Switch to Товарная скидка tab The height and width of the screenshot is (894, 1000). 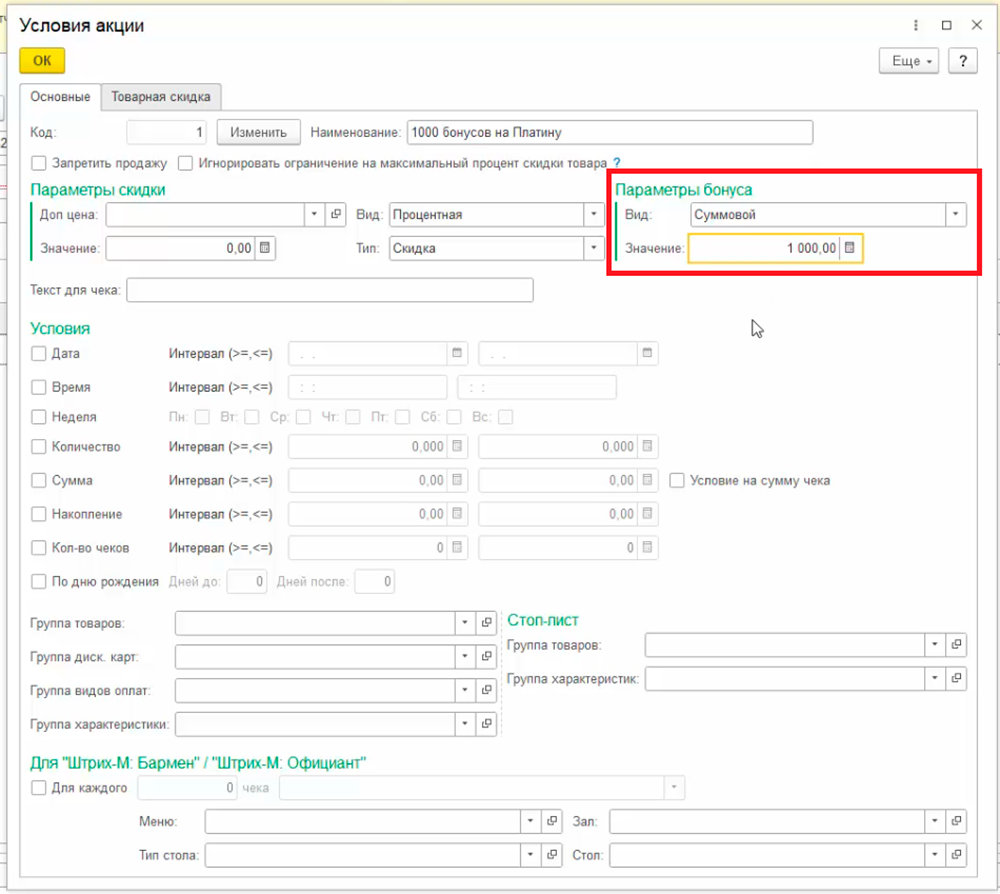click(161, 97)
